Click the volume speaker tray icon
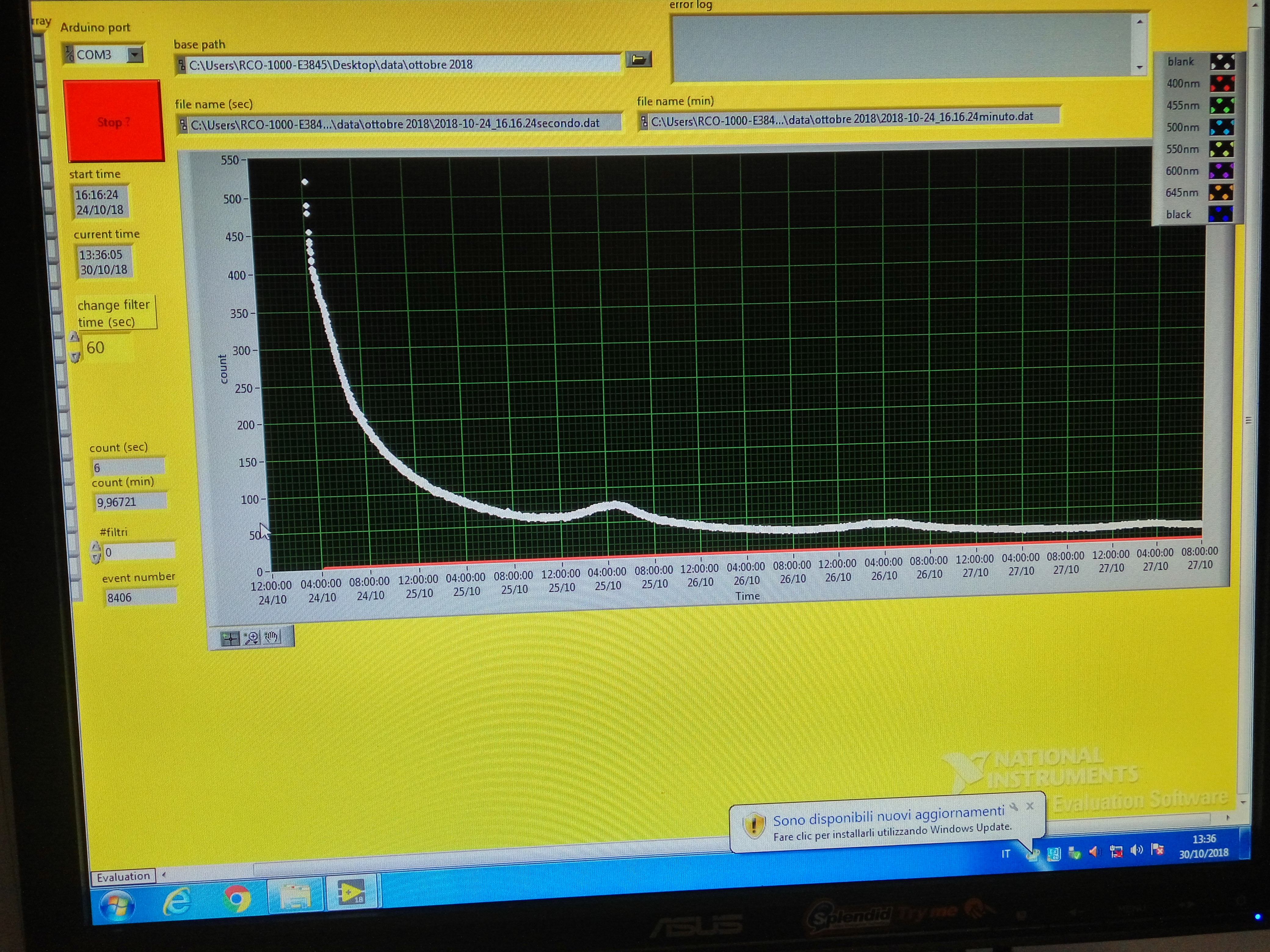Screen dimensions: 1270x952 (1136, 850)
